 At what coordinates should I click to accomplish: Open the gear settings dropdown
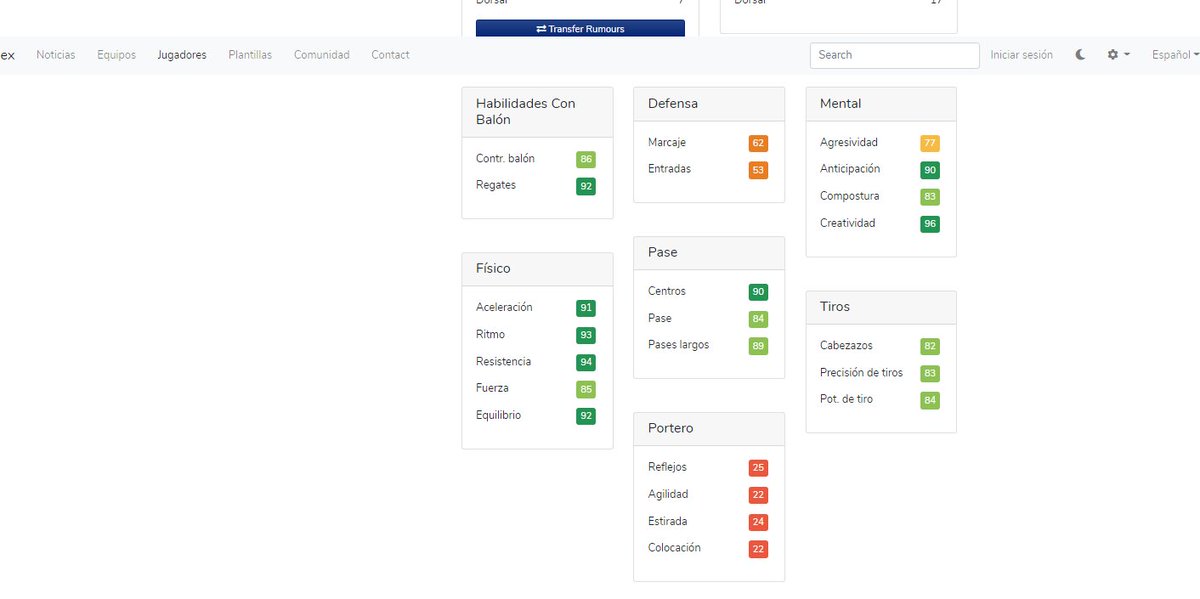click(x=1118, y=55)
